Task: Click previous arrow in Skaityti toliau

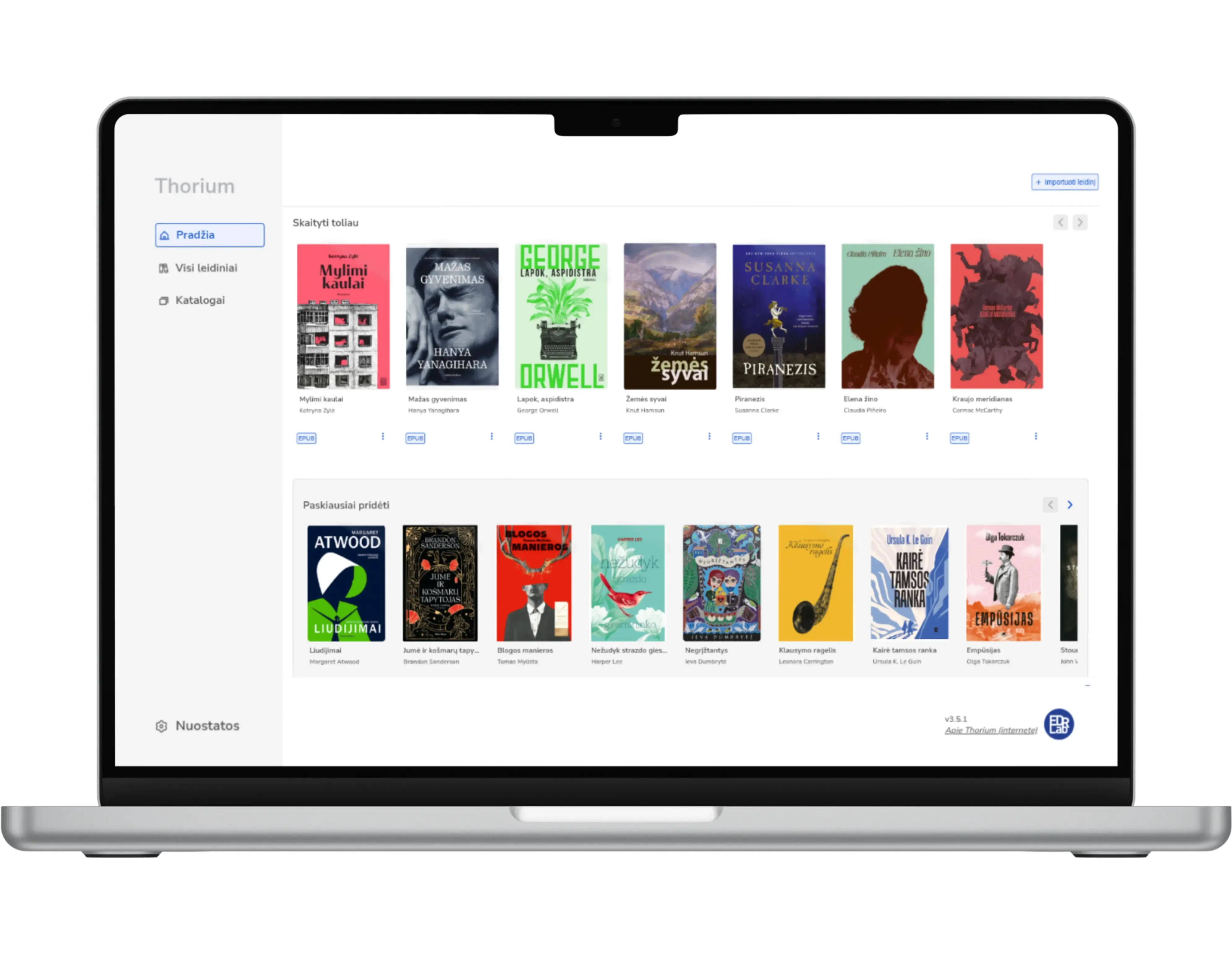Action: pos(1060,222)
